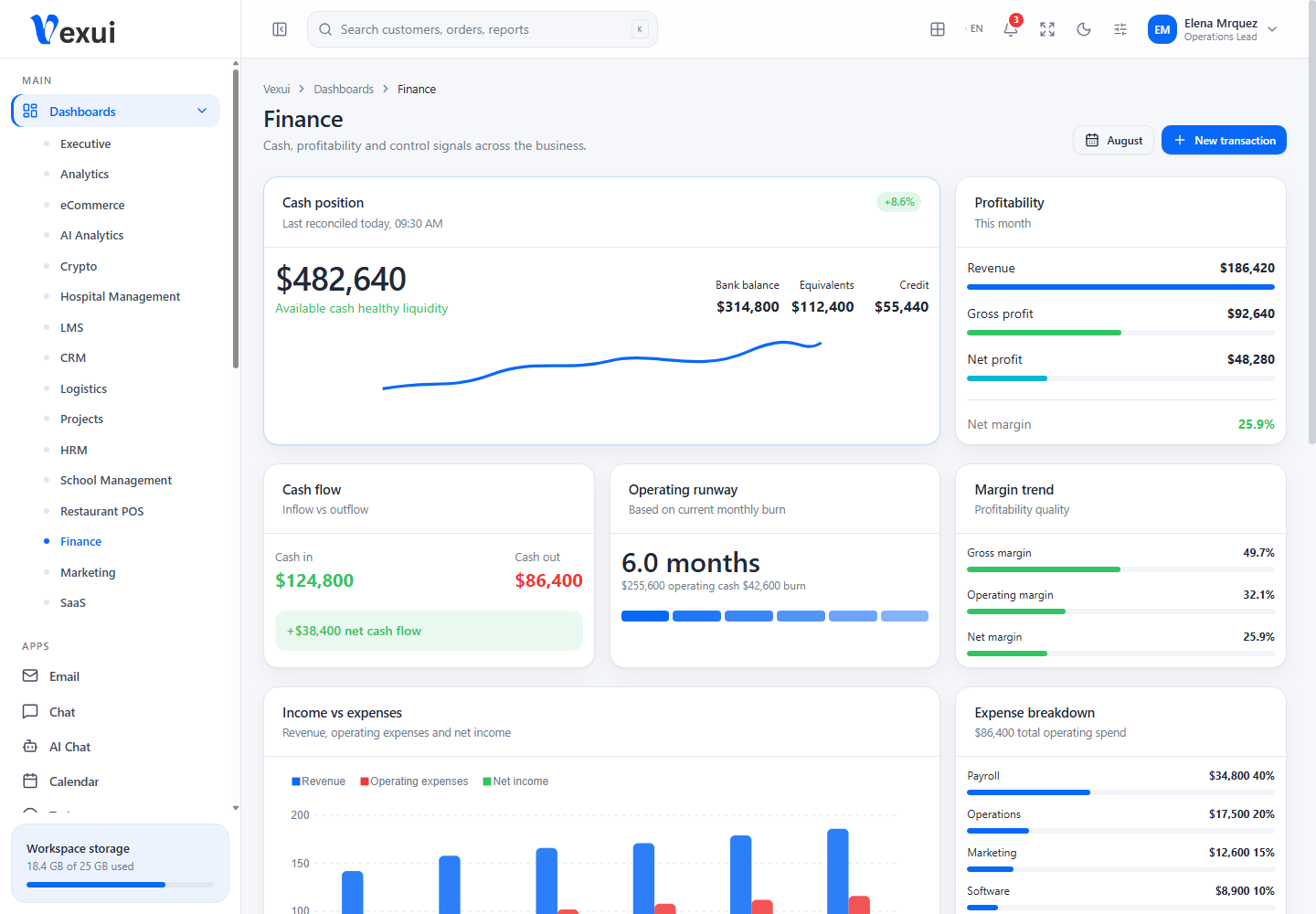Click the Workspace storage progress bar
This screenshot has height=914, width=1316.
tap(120, 885)
